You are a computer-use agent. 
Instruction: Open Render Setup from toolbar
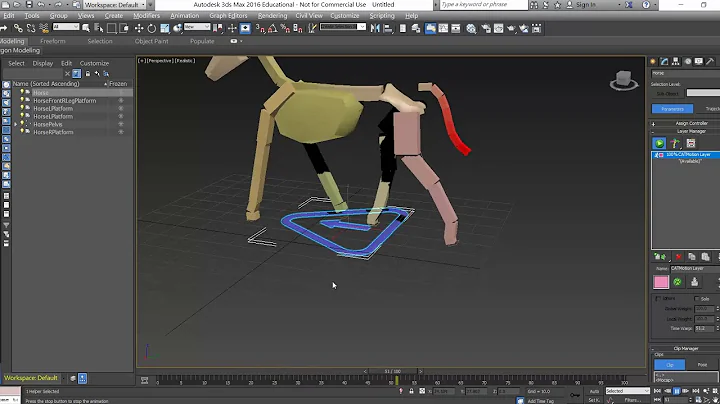486,28
